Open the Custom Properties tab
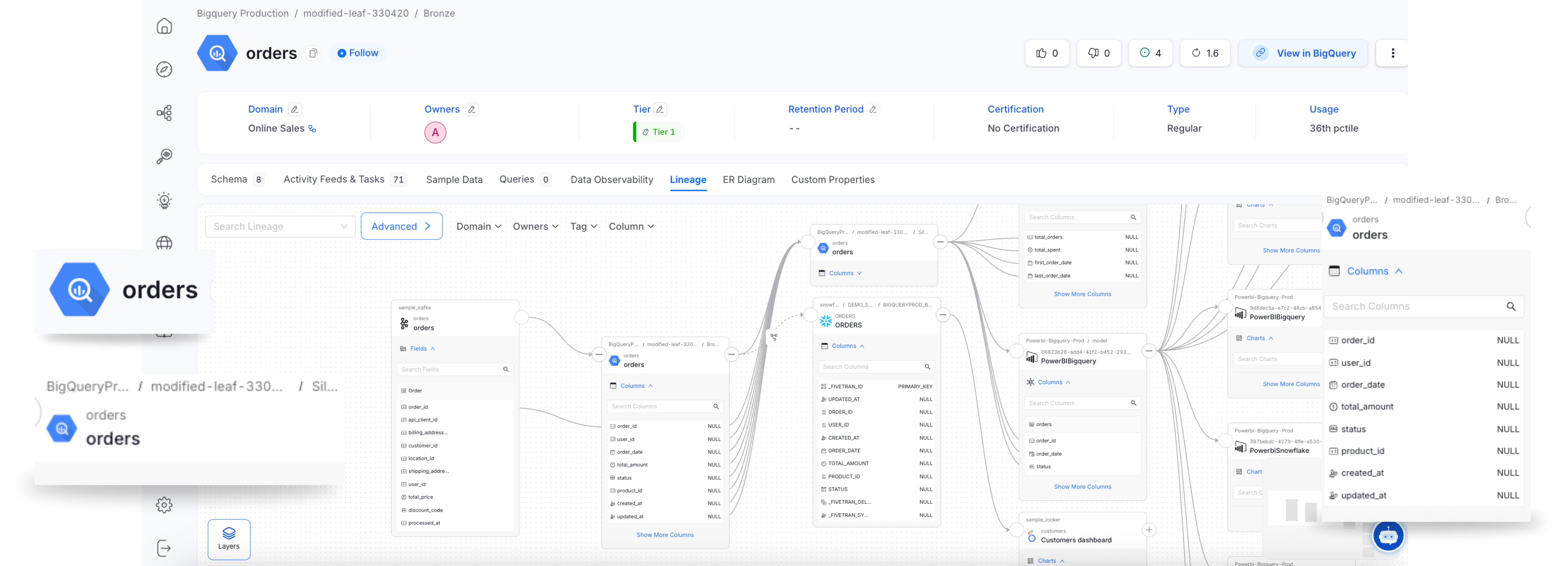This screenshot has width=1568, height=566. [x=833, y=180]
